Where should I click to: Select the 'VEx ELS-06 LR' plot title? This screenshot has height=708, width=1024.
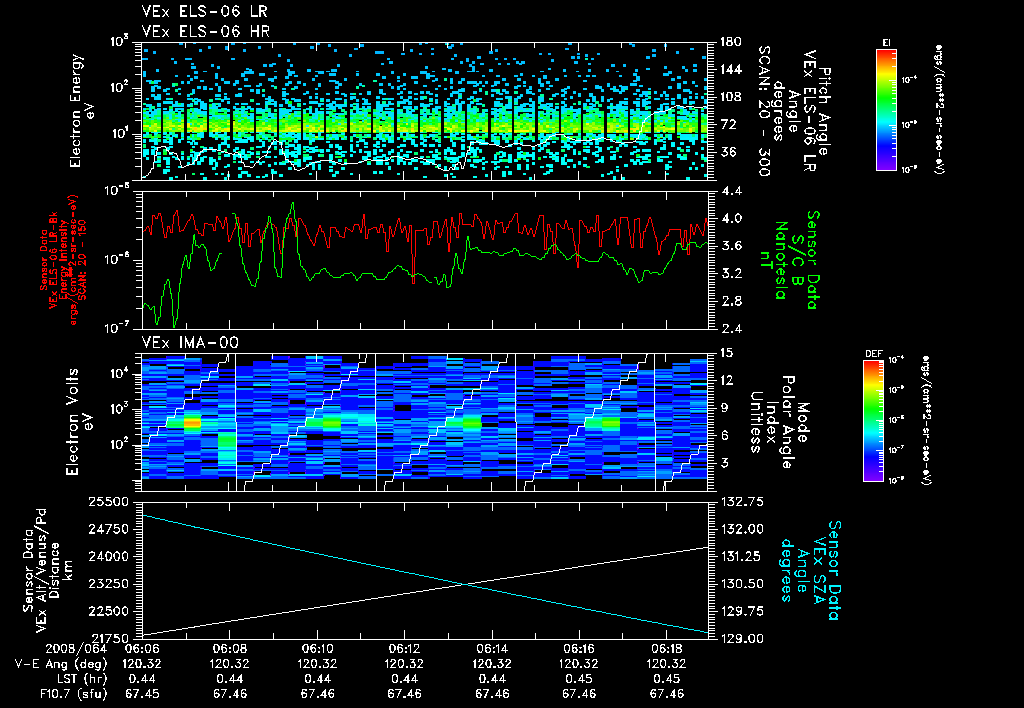tap(204, 11)
